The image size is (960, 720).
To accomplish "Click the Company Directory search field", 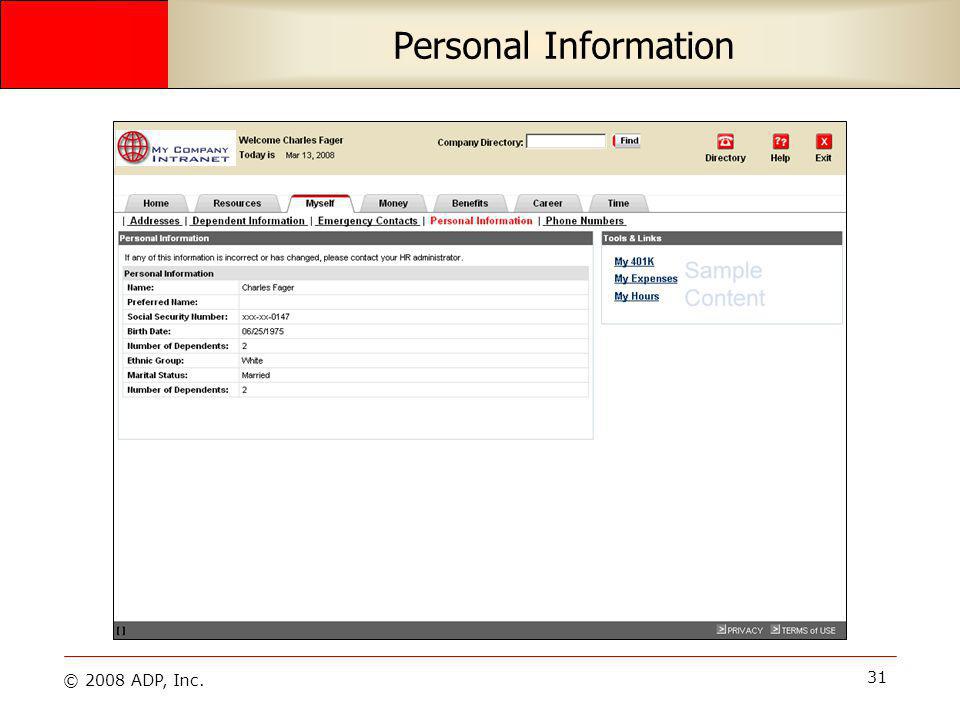I will coord(566,141).
